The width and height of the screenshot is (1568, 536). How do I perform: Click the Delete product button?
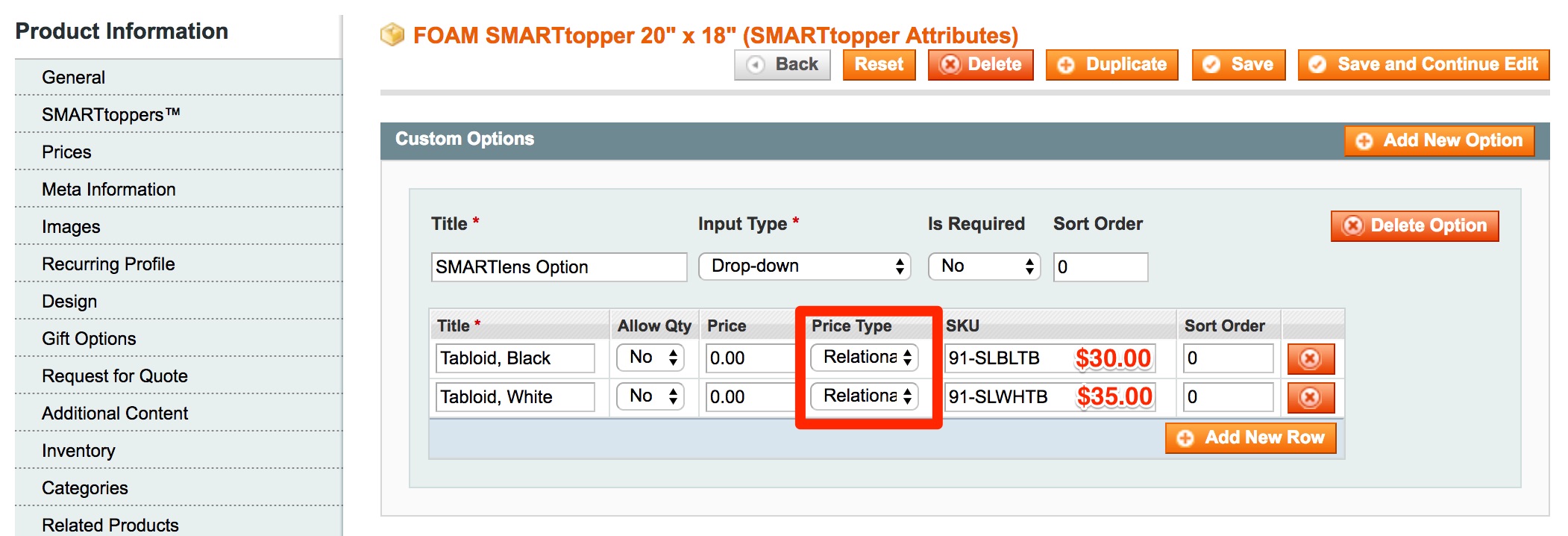point(980,65)
